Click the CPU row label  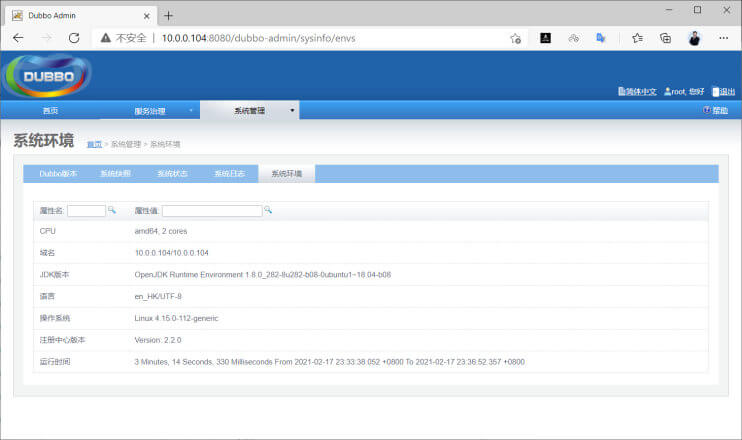47,231
